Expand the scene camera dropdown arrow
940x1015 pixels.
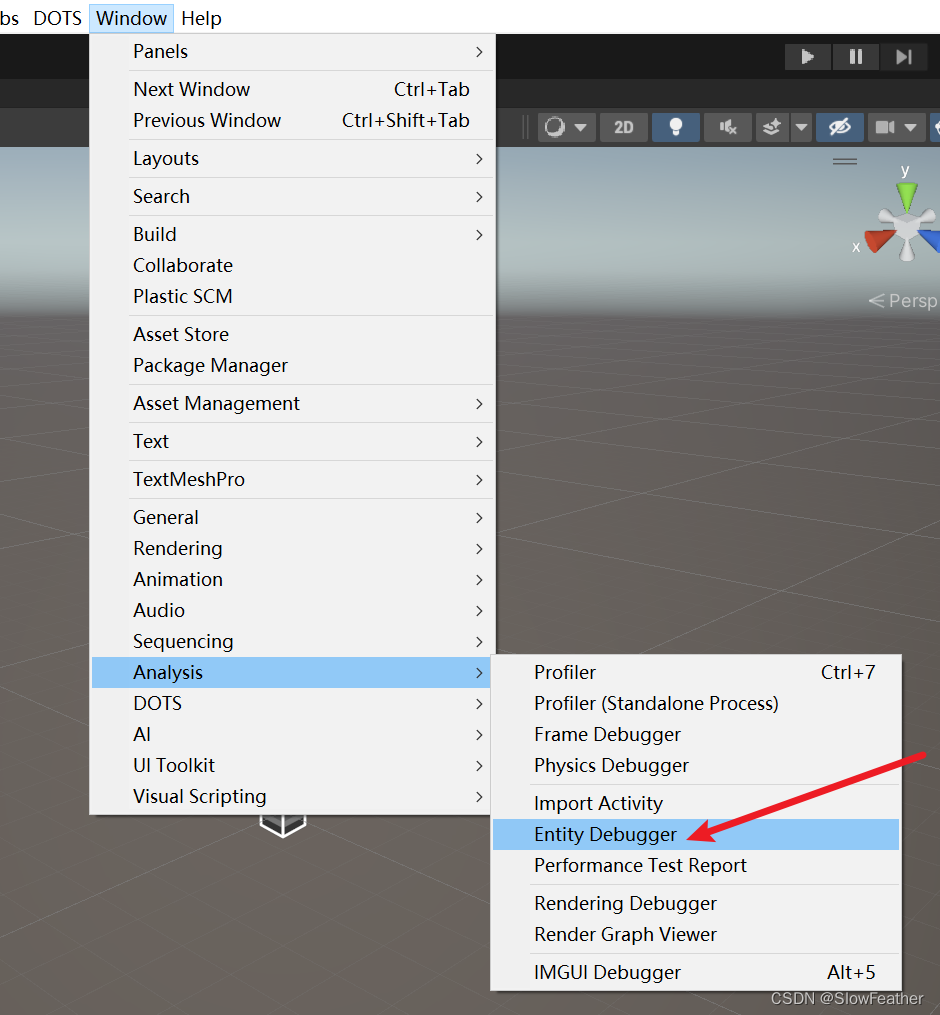point(911,128)
